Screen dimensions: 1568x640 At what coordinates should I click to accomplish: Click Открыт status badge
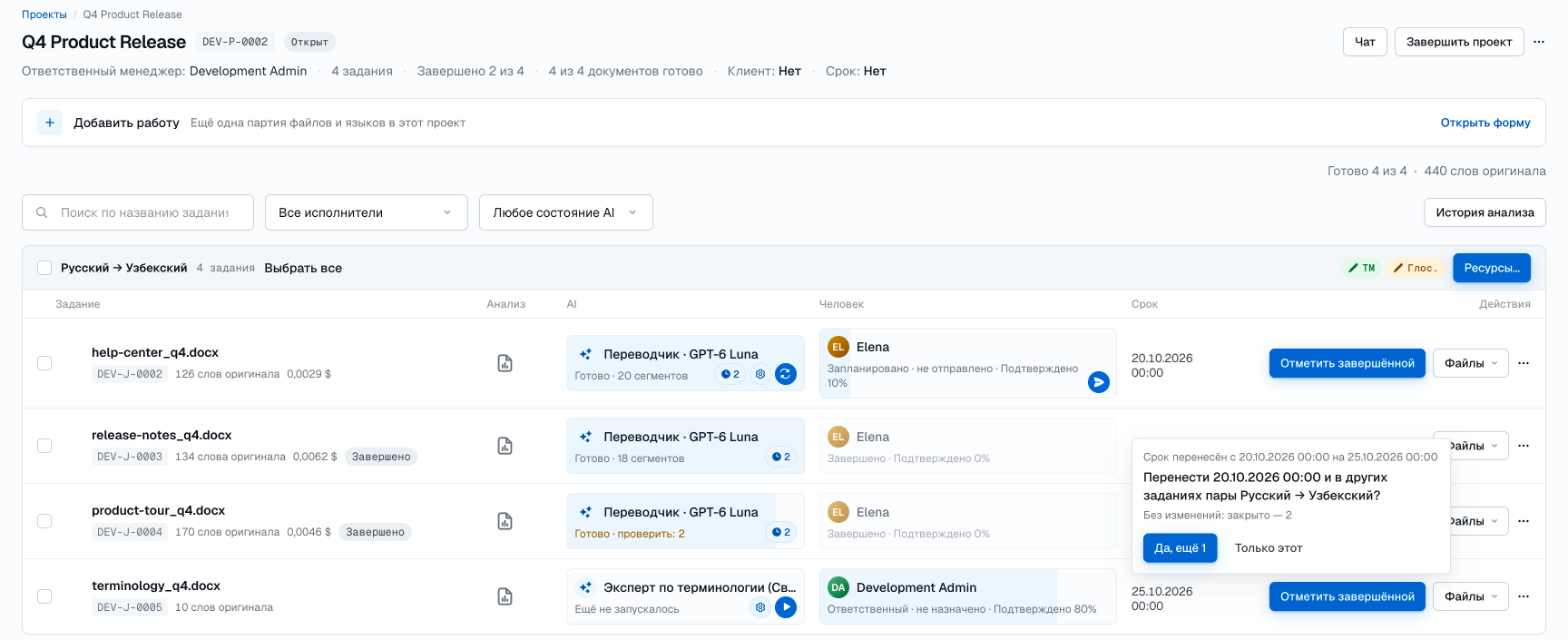309,42
